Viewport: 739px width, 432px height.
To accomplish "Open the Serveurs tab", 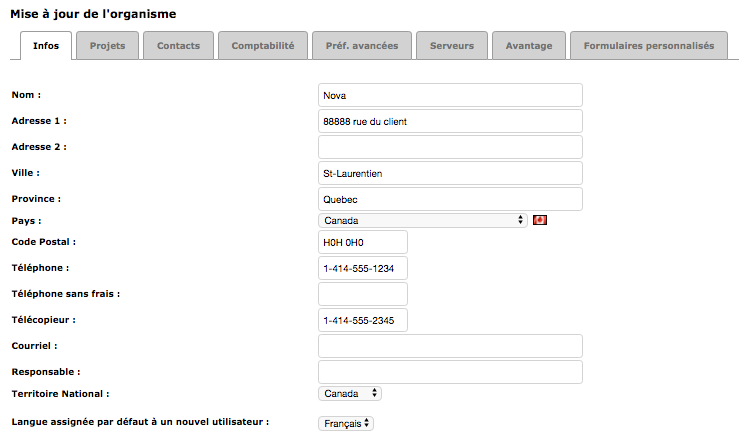I will (x=452, y=46).
